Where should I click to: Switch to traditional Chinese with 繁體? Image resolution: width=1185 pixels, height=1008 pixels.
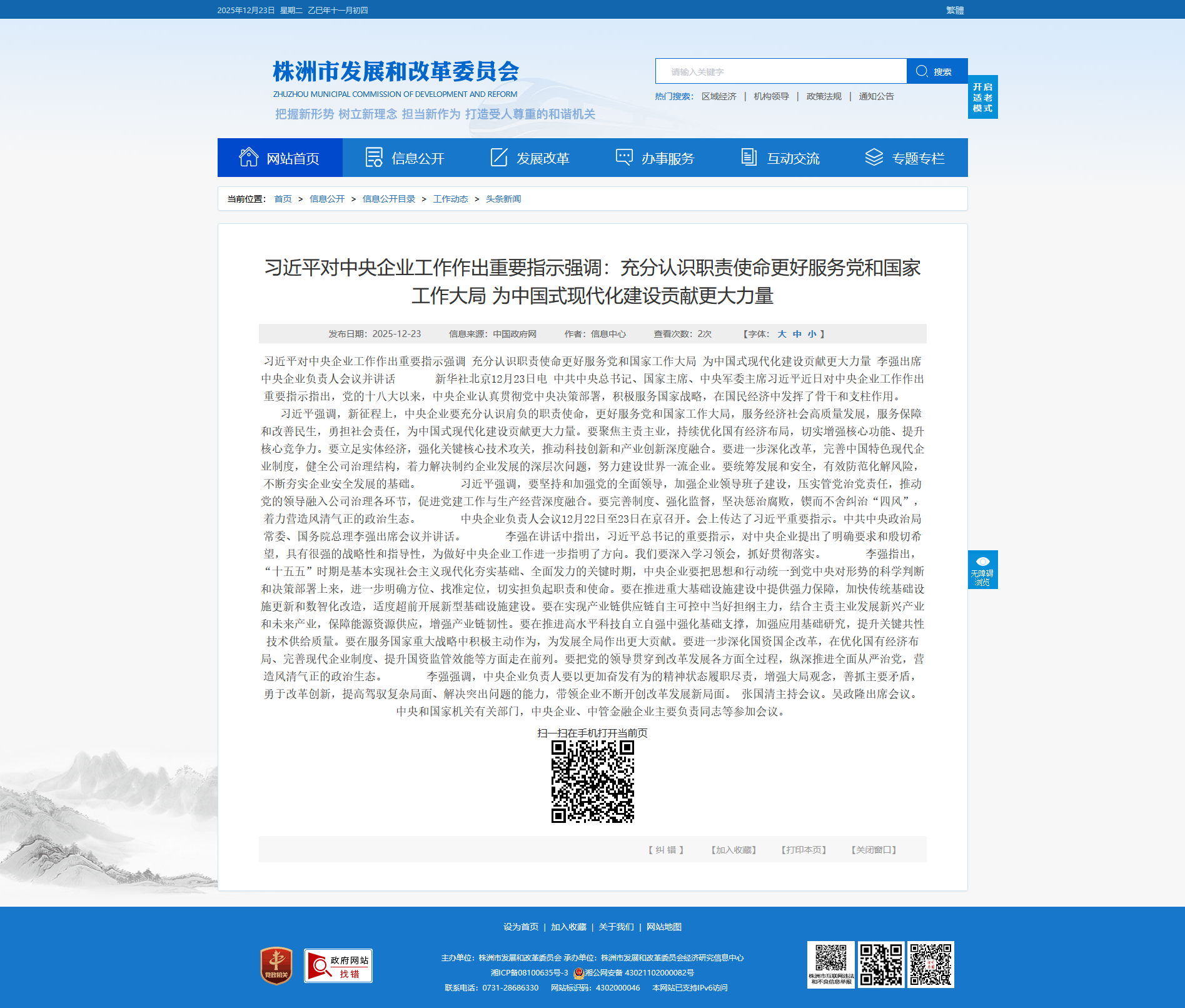(954, 10)
